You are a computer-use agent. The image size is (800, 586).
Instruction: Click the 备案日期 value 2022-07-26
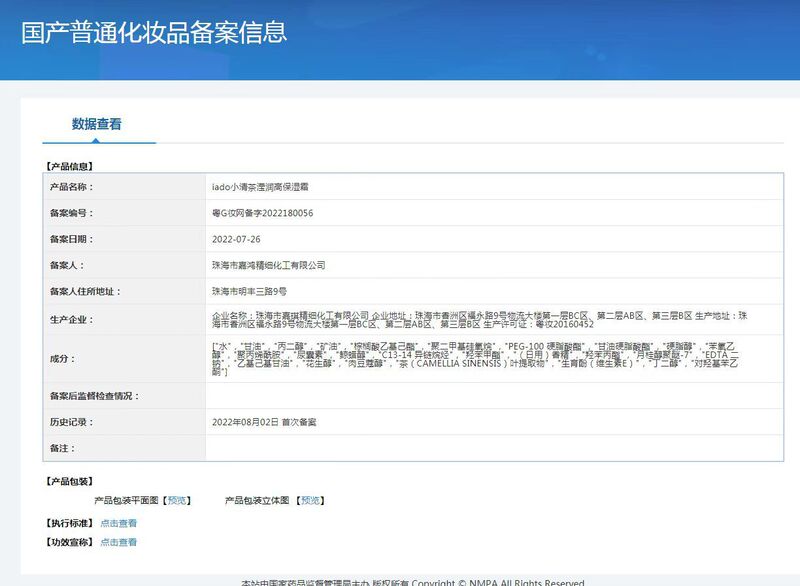coord(236,239)
